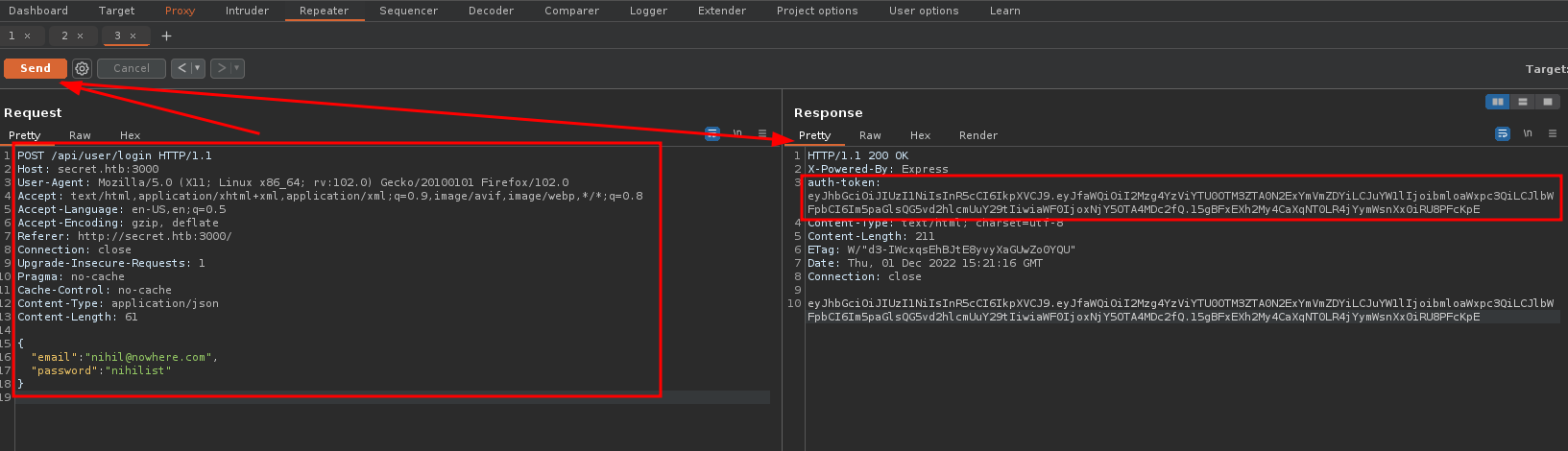
Task: Expand the forward history dropdown arrow
Action: coord(237,68)
